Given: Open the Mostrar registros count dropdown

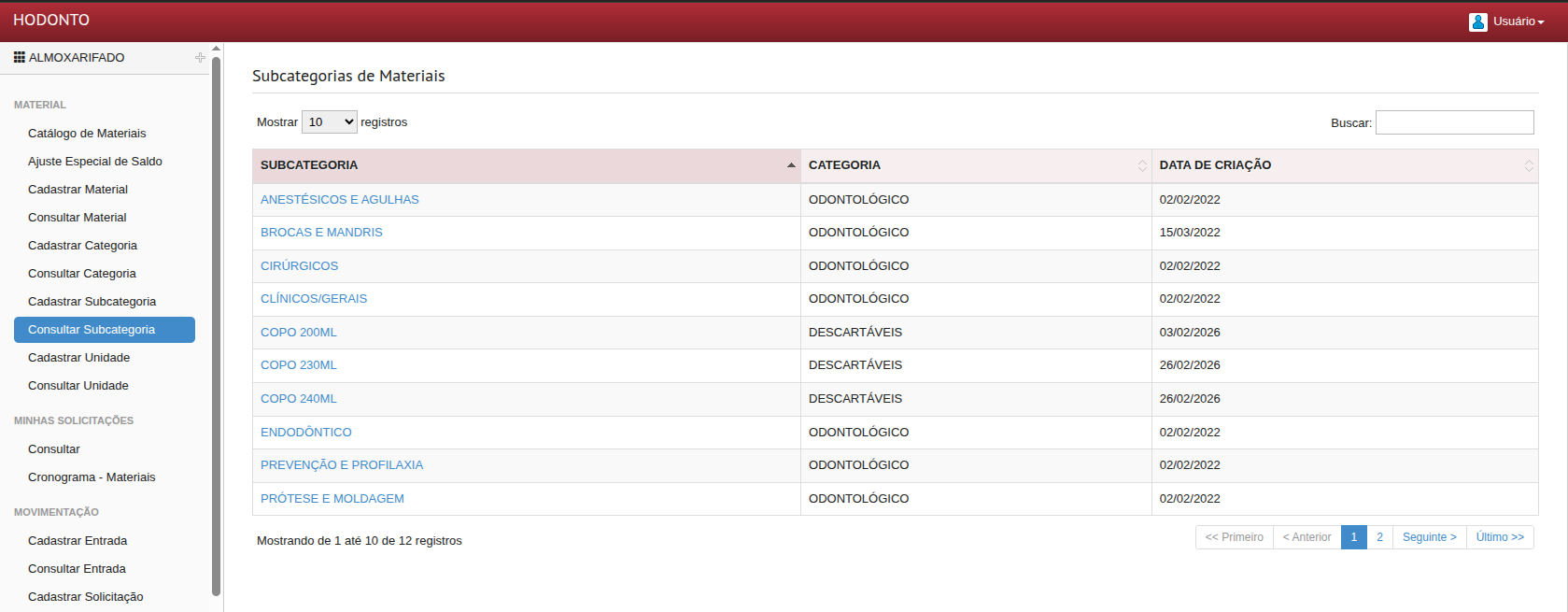Looking at the screenshot, I should click(329, 122).
